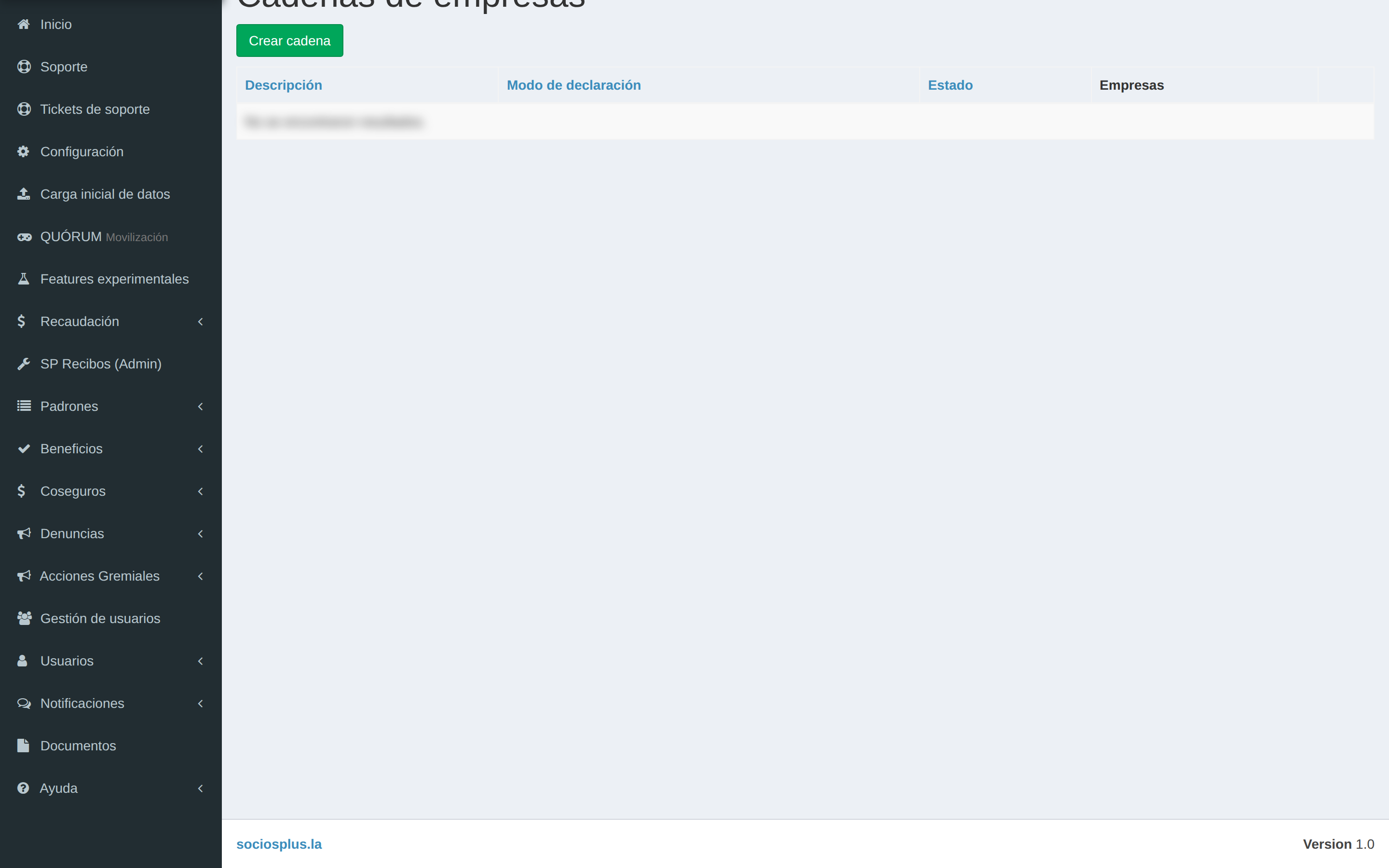Viewport: 1389px width, 868px height.
Task: Sort by Modo de declaración header
Action: (x=573, y=85)
